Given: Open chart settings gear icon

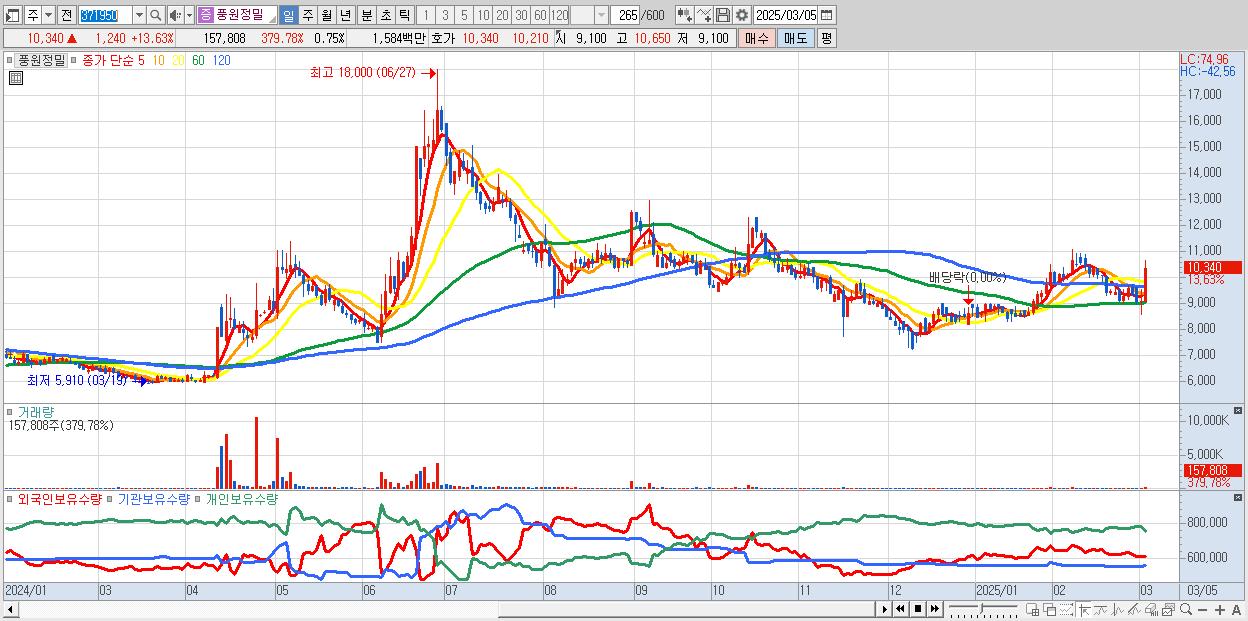Looking at the screenshot, I should [x=741, y=15].
